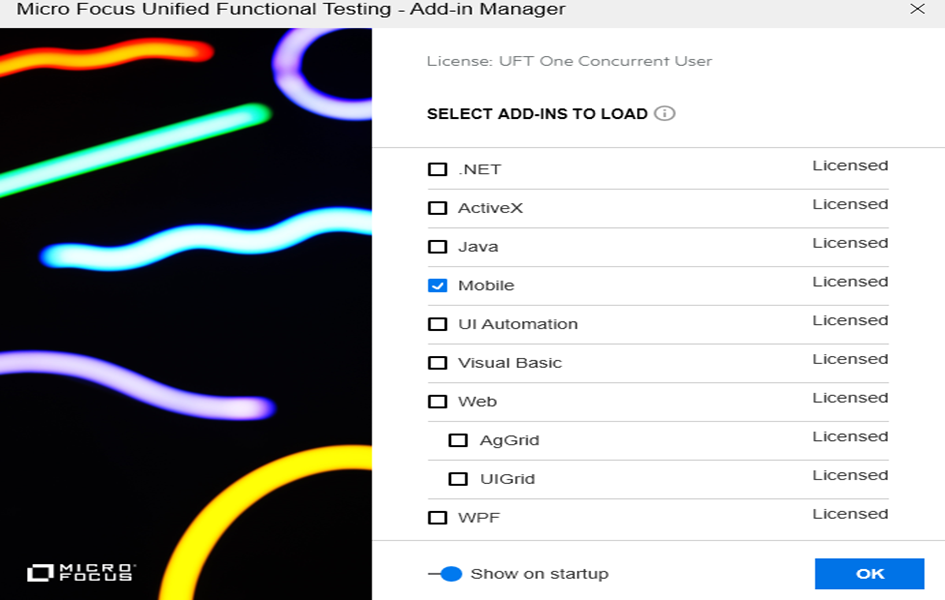
Task: Tick the Java add-in checkbox
Action: click(x=438, y=246)
